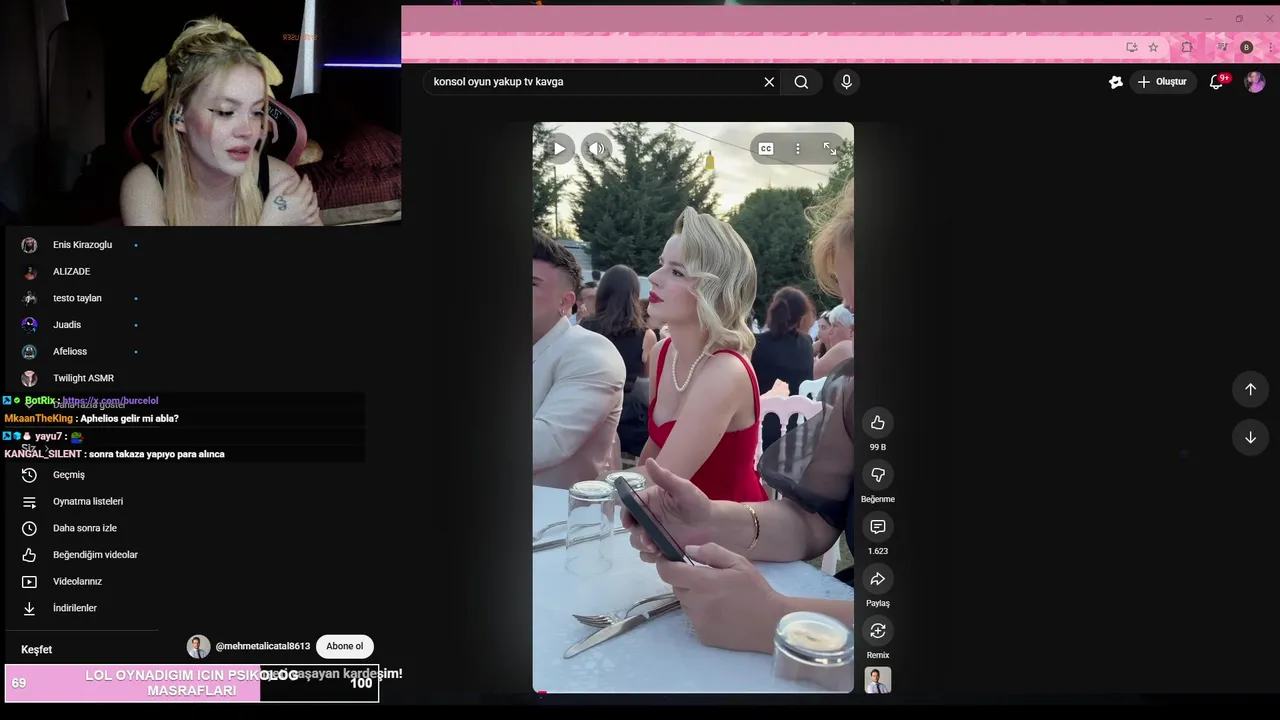Viewport: 1280px width, 720px height.
Task: Click the install app icon in the address bar
Action: click(1132, 47)
